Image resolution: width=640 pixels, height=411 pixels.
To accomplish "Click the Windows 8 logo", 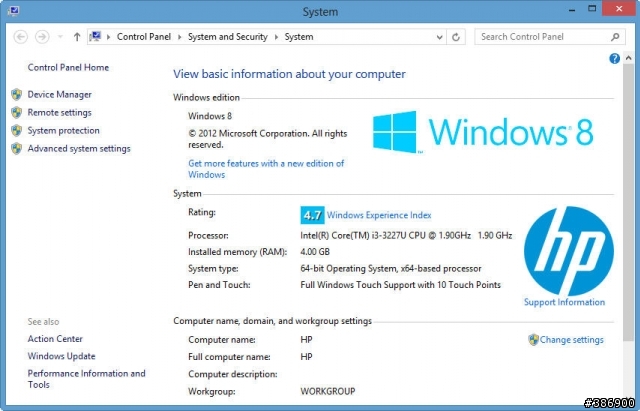I will coord(483,132).
